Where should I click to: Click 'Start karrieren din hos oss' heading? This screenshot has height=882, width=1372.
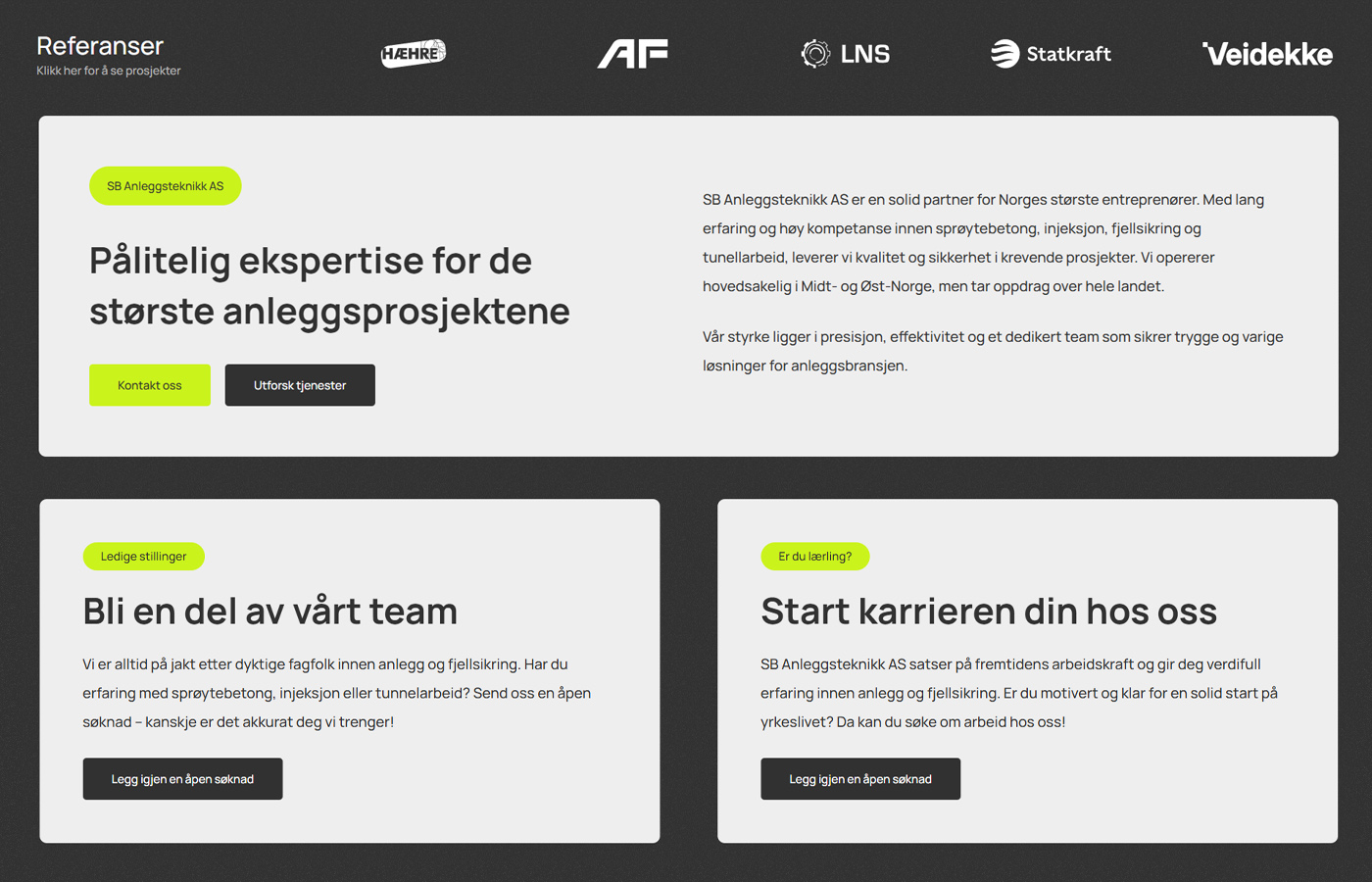(989, 612)
